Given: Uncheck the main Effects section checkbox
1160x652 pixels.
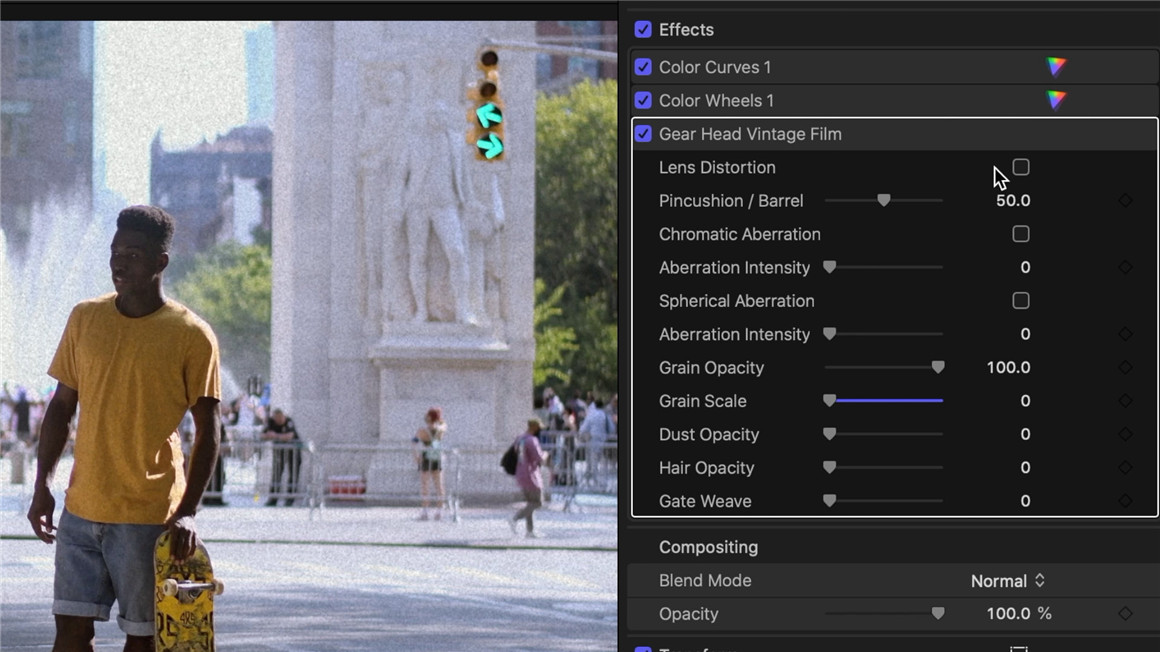Looking at the screenshot, I should [643, 30].
